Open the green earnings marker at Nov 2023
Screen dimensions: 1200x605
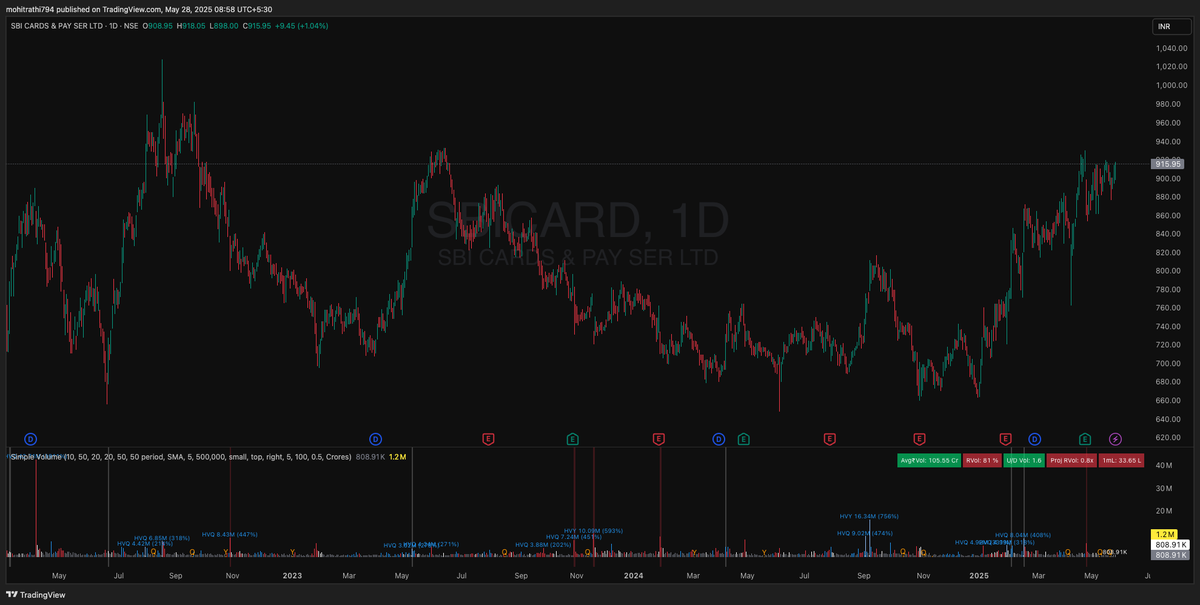coord(573,439)
